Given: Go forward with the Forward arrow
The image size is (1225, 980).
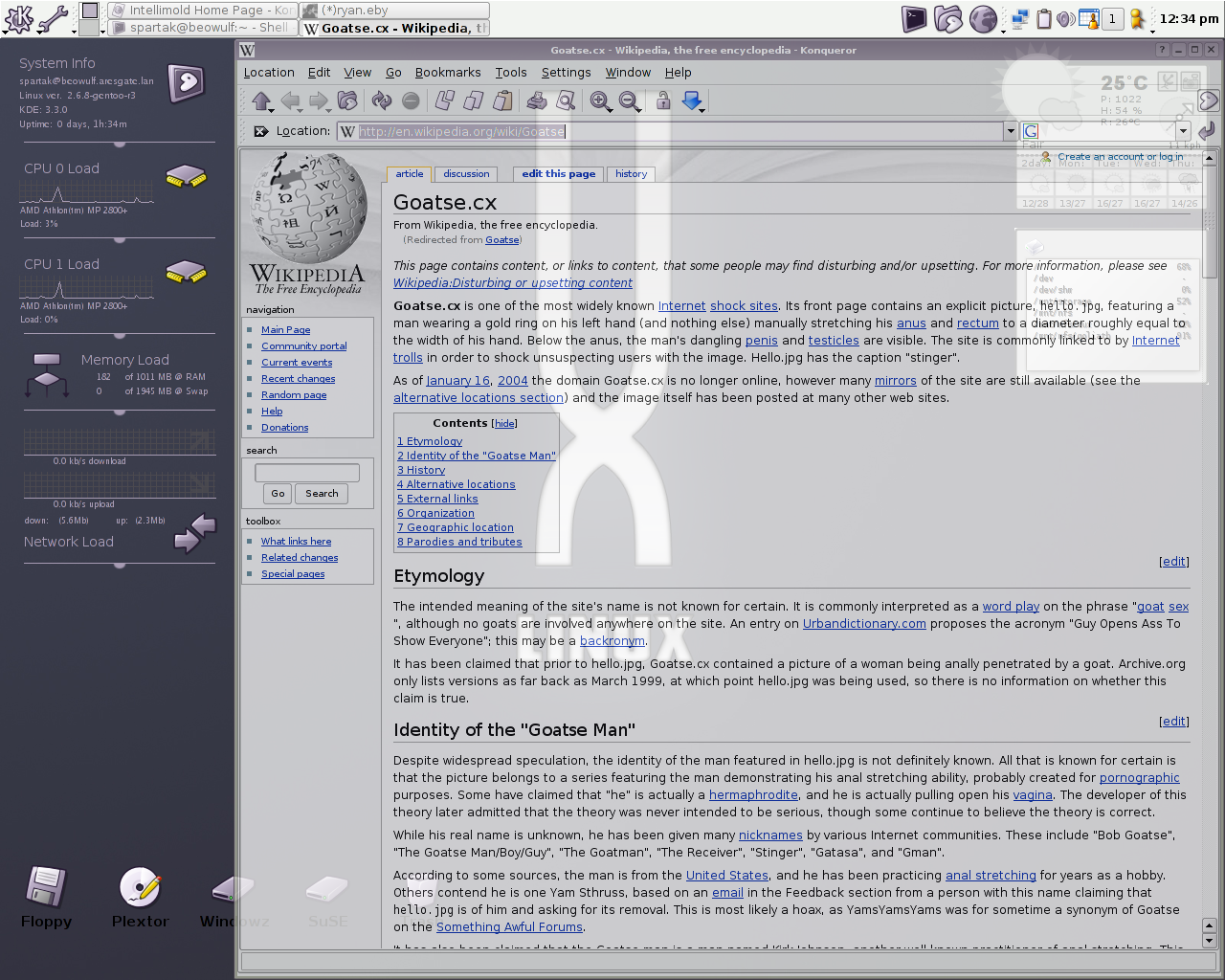Looking at the screenshot, I should 319,100.
